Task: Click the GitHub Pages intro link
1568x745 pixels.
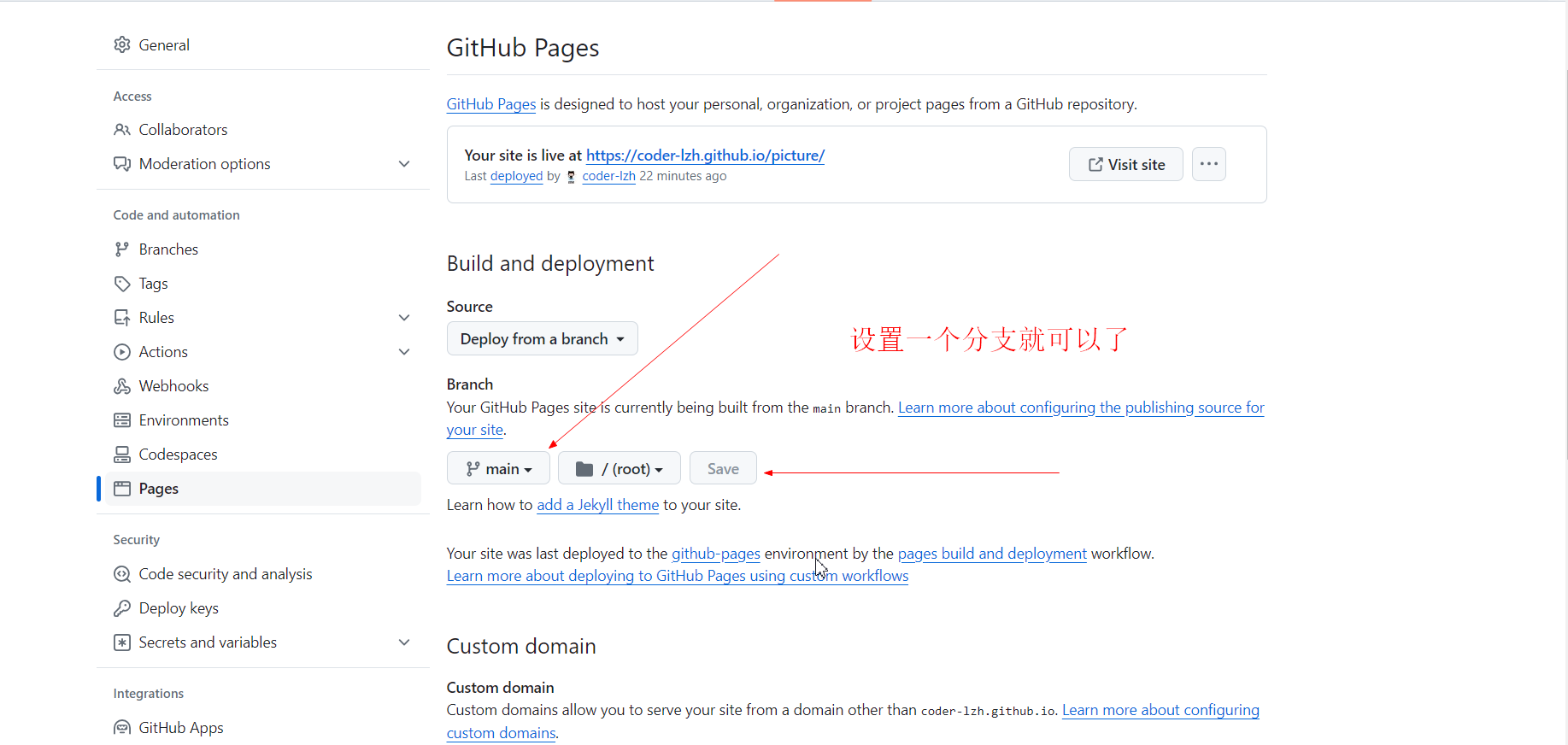Action: [x=491, y=104]
